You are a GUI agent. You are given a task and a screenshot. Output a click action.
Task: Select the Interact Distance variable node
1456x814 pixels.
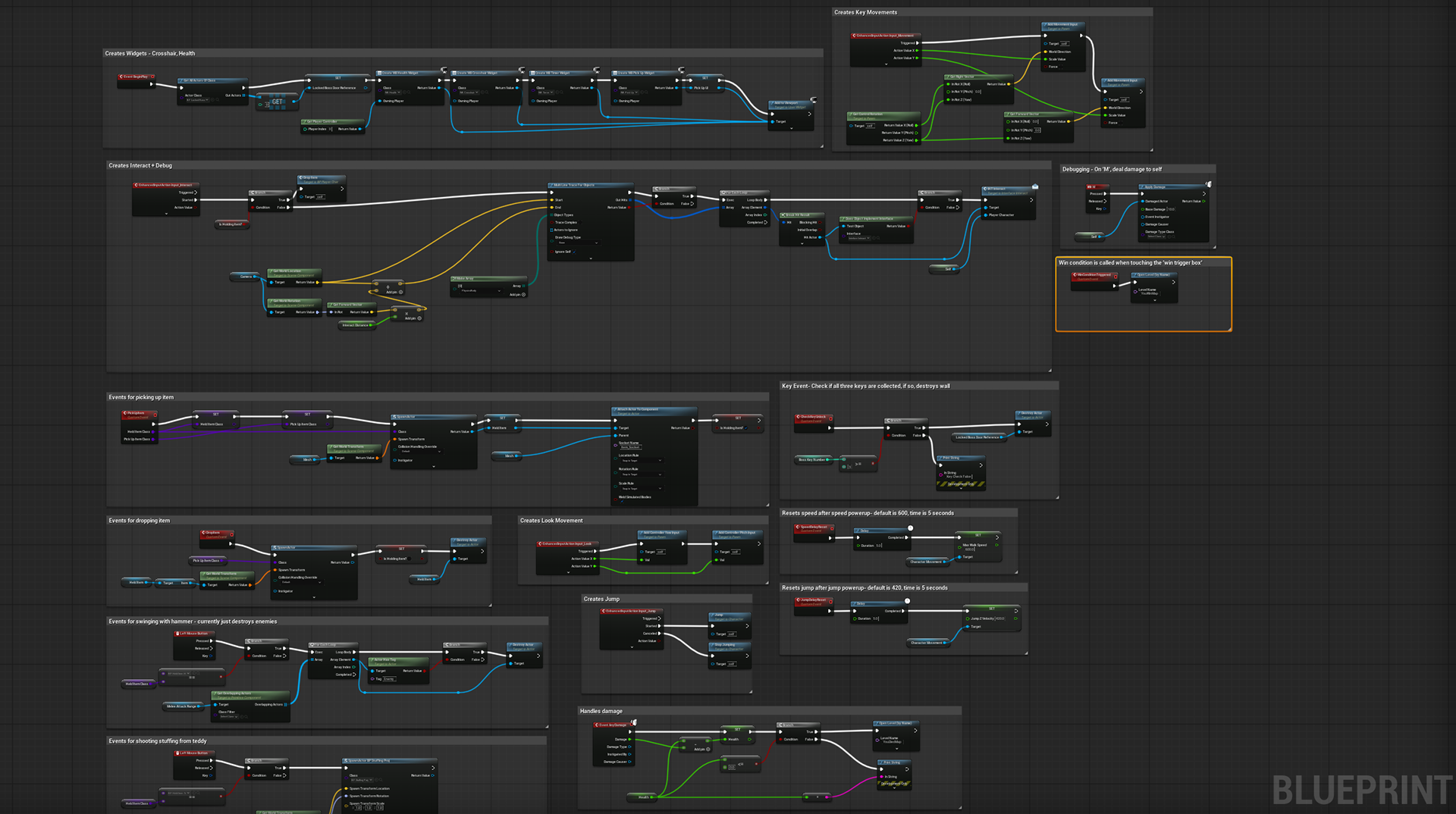(x=356, y=325)
